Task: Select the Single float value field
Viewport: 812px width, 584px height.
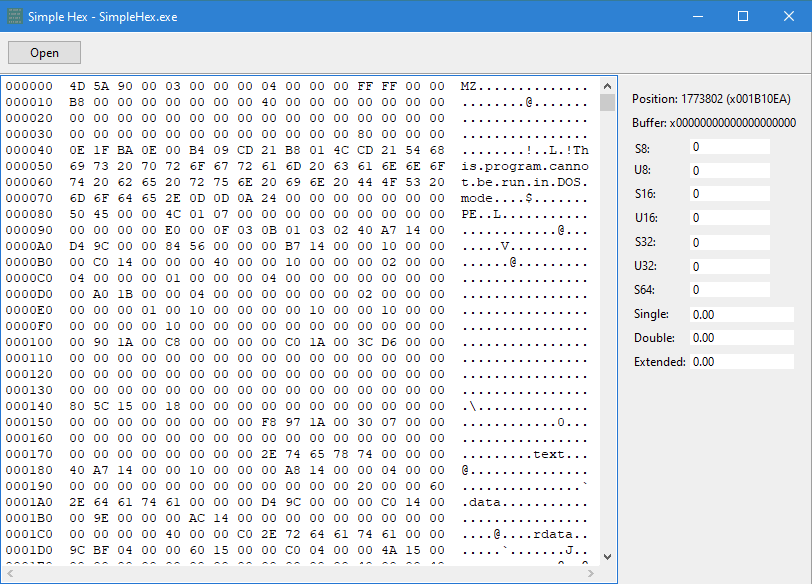Action: pyautogui.click(x=740, y=314)
